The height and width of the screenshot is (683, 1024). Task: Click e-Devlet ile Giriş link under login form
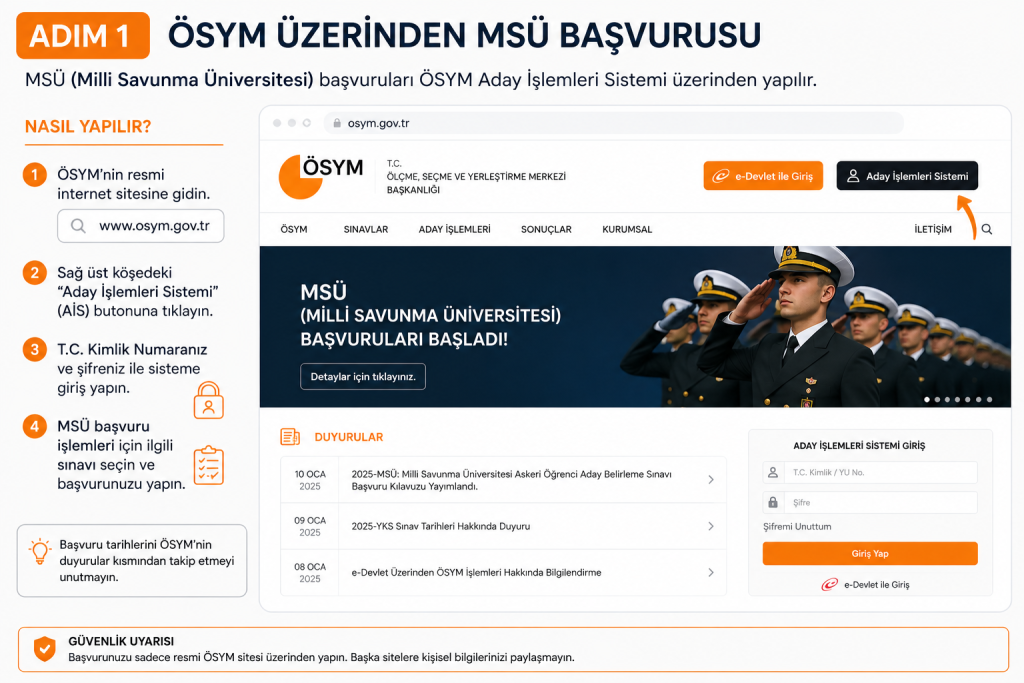click(865, 584)
